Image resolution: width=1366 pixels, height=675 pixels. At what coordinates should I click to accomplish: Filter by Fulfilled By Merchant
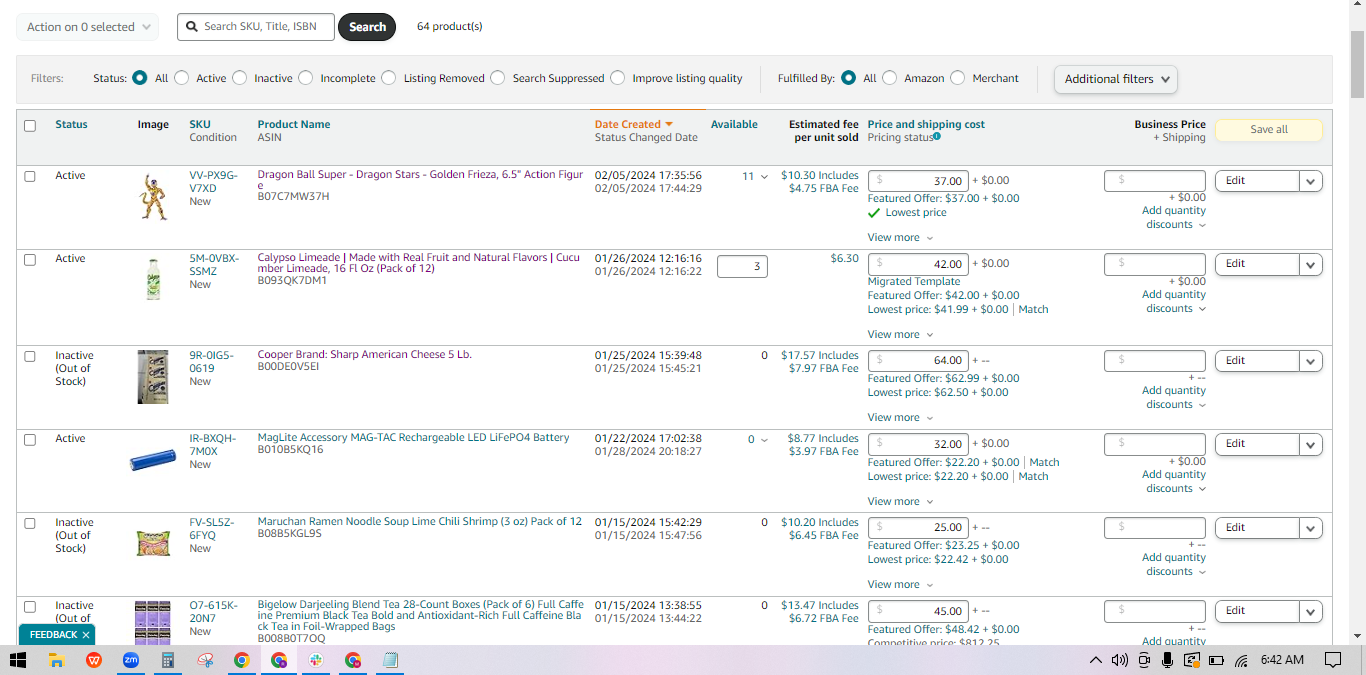(958, 78)
